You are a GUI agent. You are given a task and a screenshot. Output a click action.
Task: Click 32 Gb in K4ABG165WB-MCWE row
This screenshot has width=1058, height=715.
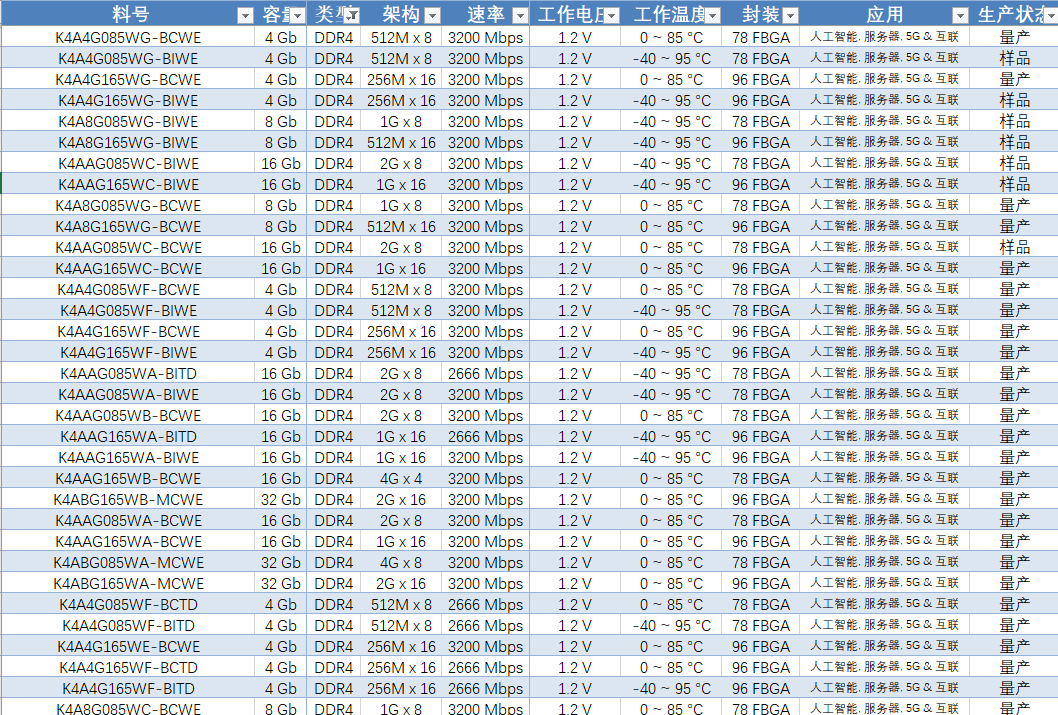tap(281, 499)
